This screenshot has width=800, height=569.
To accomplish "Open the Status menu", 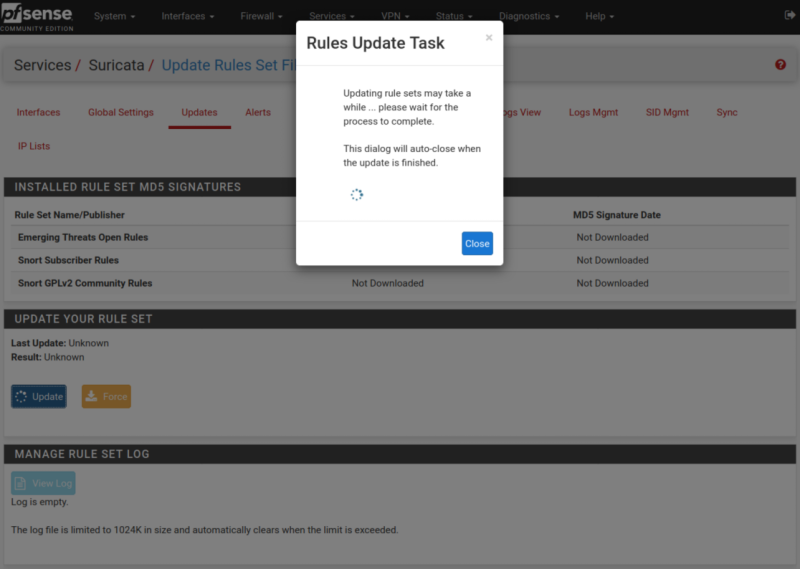I will pos(454,16).
